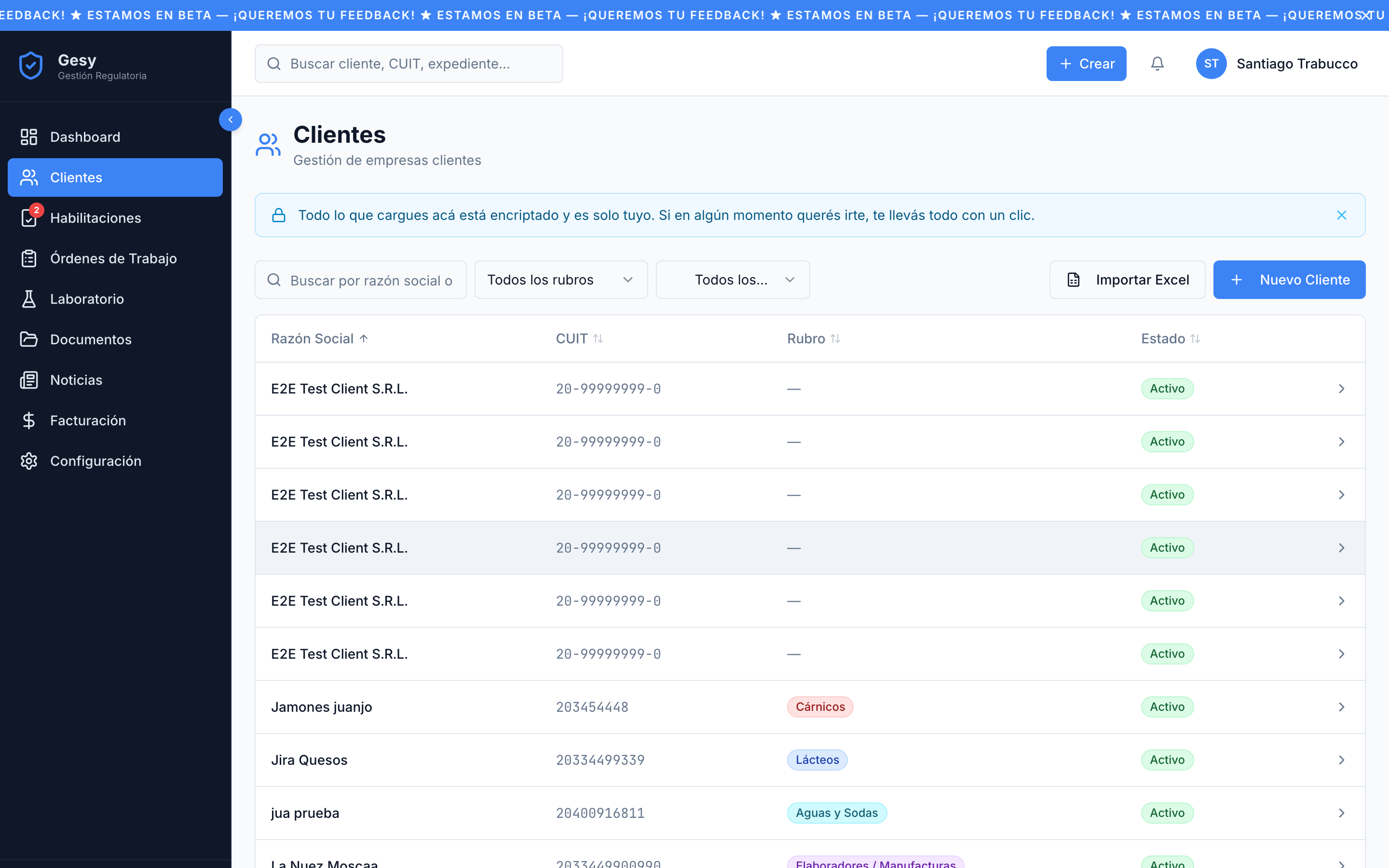
Task: Go to Facturación in the sidebar
Action: point(88,420)
